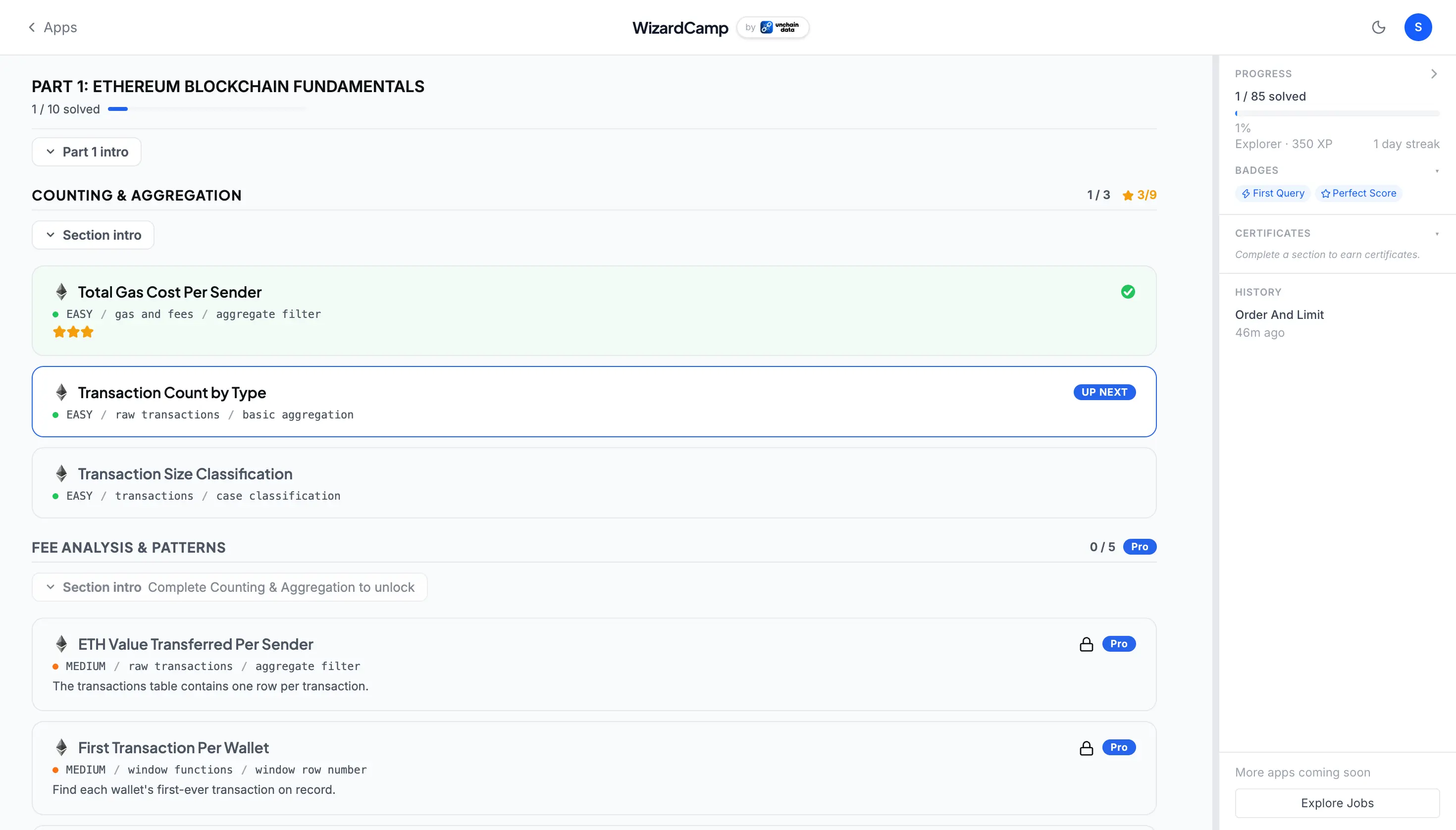The width and height of the screenshot is (1456, 830).
Task: Click the 1 day streak text
Action: 1406,144
